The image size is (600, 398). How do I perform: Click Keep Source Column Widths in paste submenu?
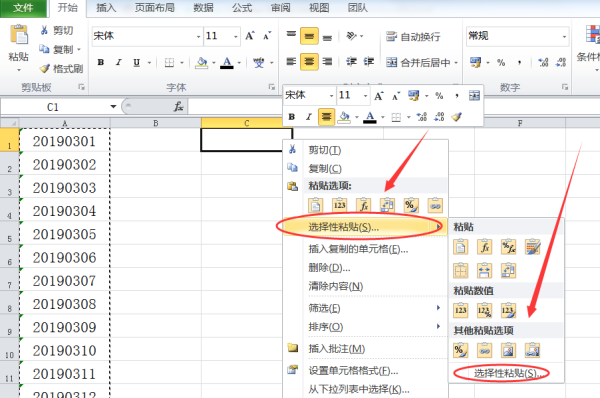point(484,271)
